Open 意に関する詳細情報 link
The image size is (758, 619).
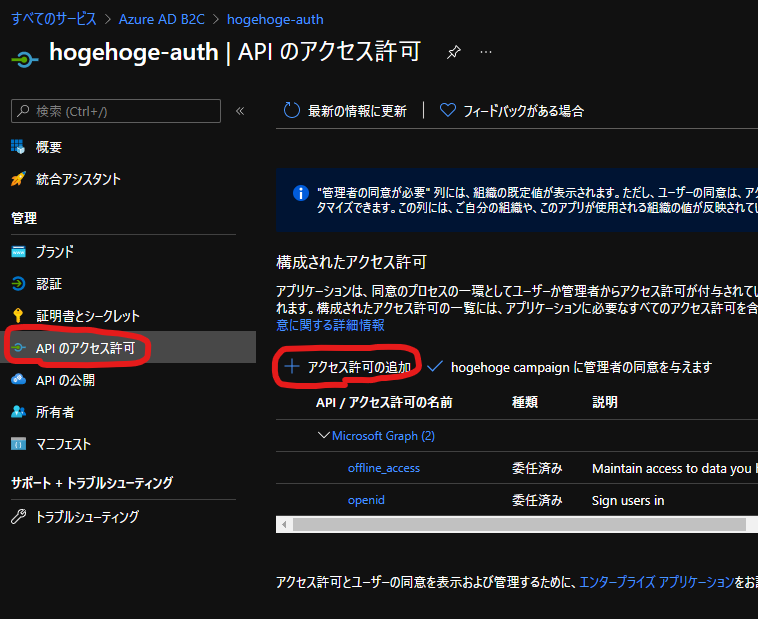click(x=330, y=325)
